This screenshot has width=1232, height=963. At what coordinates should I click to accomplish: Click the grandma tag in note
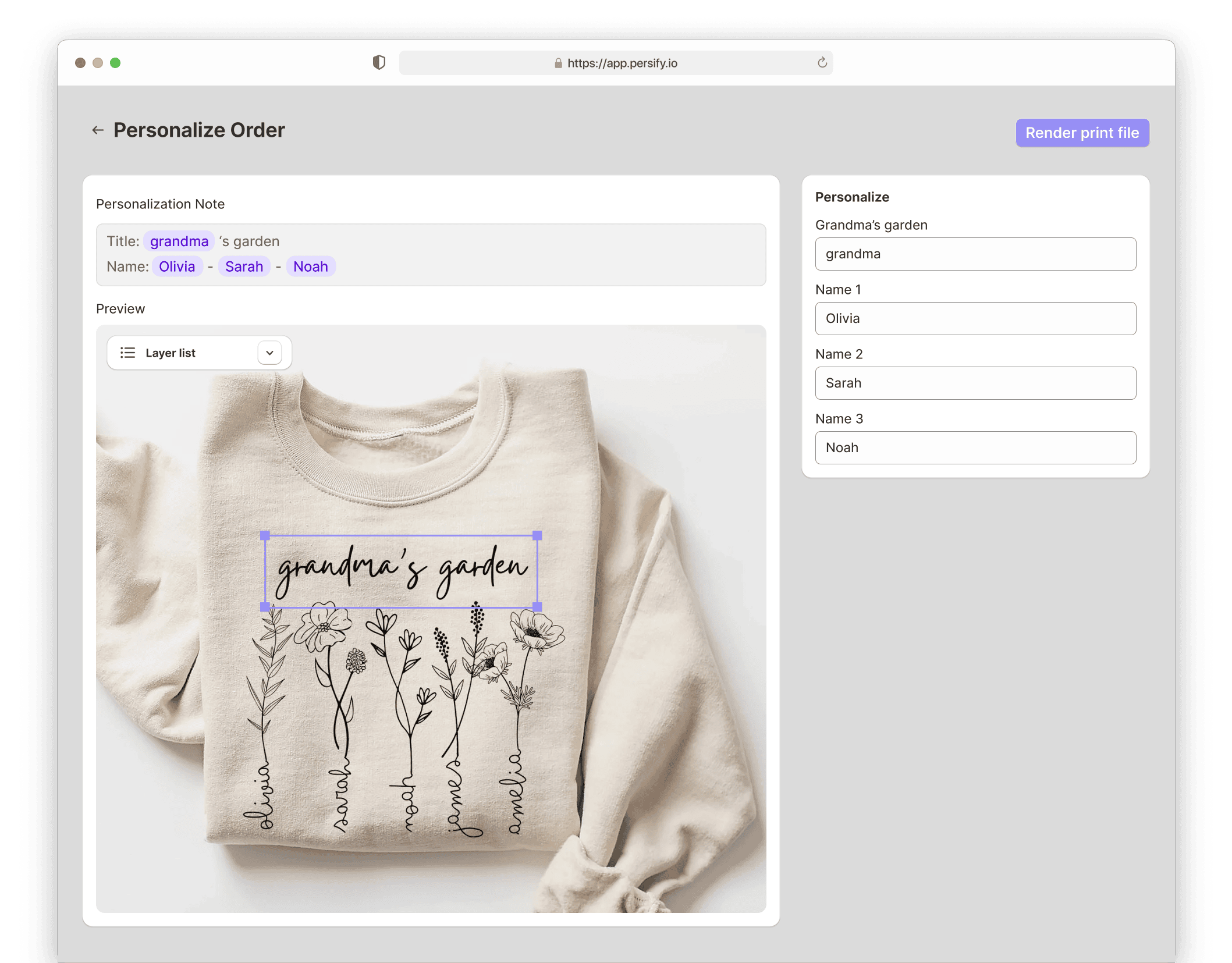[179, 241]
